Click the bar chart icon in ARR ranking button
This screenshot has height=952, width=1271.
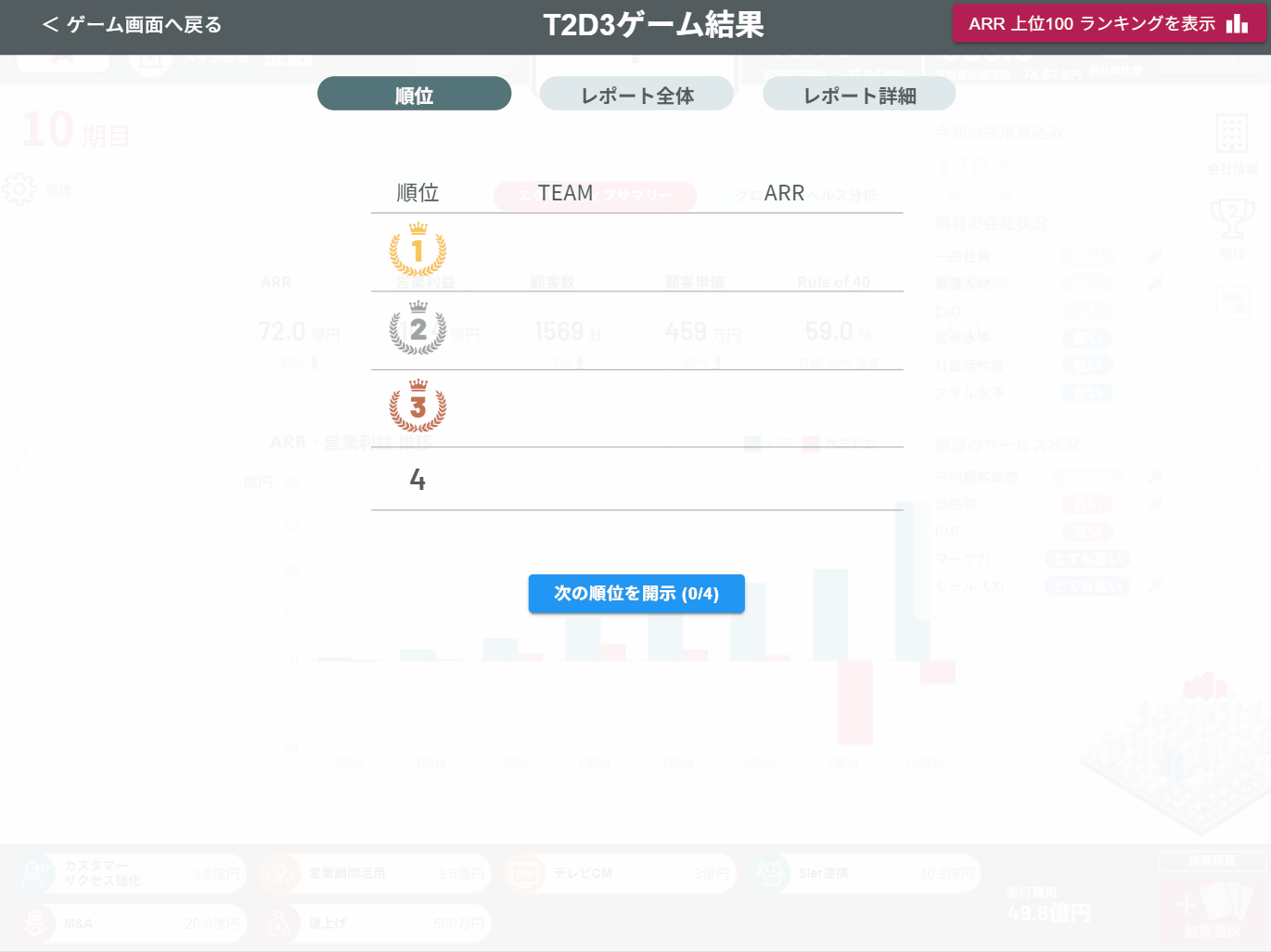(x=1237, y=24)
